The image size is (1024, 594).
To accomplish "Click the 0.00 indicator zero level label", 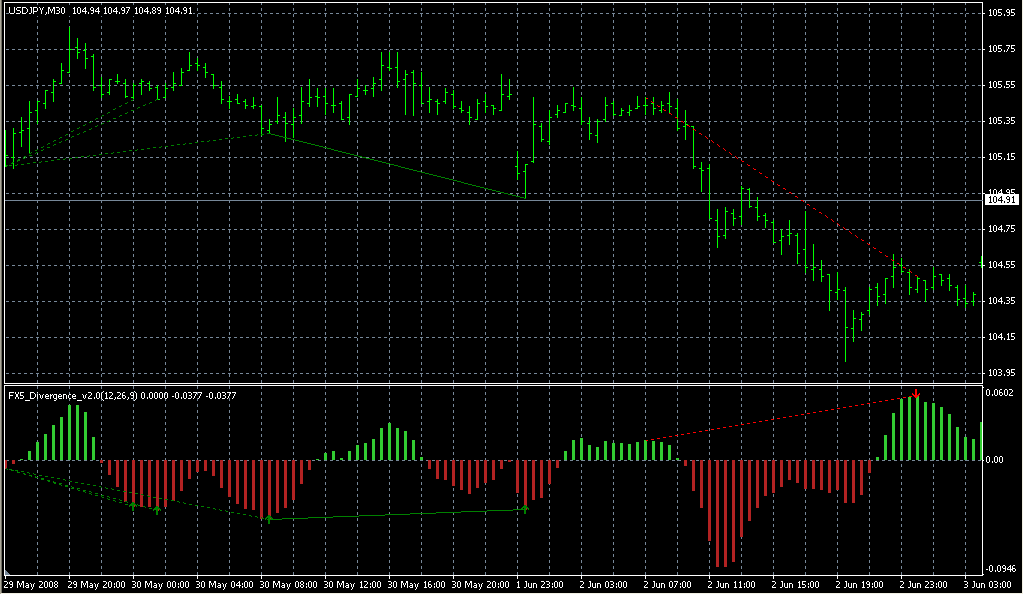I will pyautogui.click(x=996, y=460).
